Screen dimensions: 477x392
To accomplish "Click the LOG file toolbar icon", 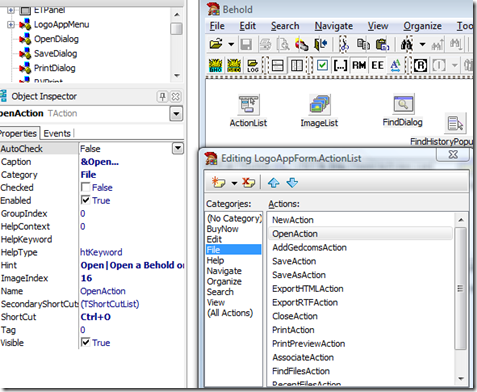I will coord(253,65).
